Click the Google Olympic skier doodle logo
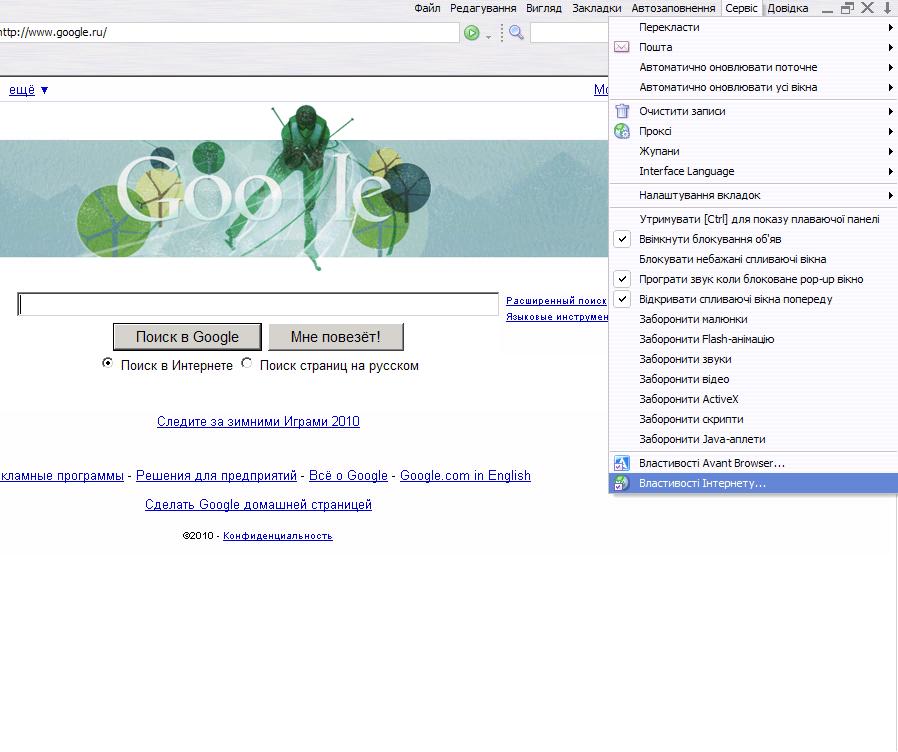898x752 pixels. (x=252, y=188)
